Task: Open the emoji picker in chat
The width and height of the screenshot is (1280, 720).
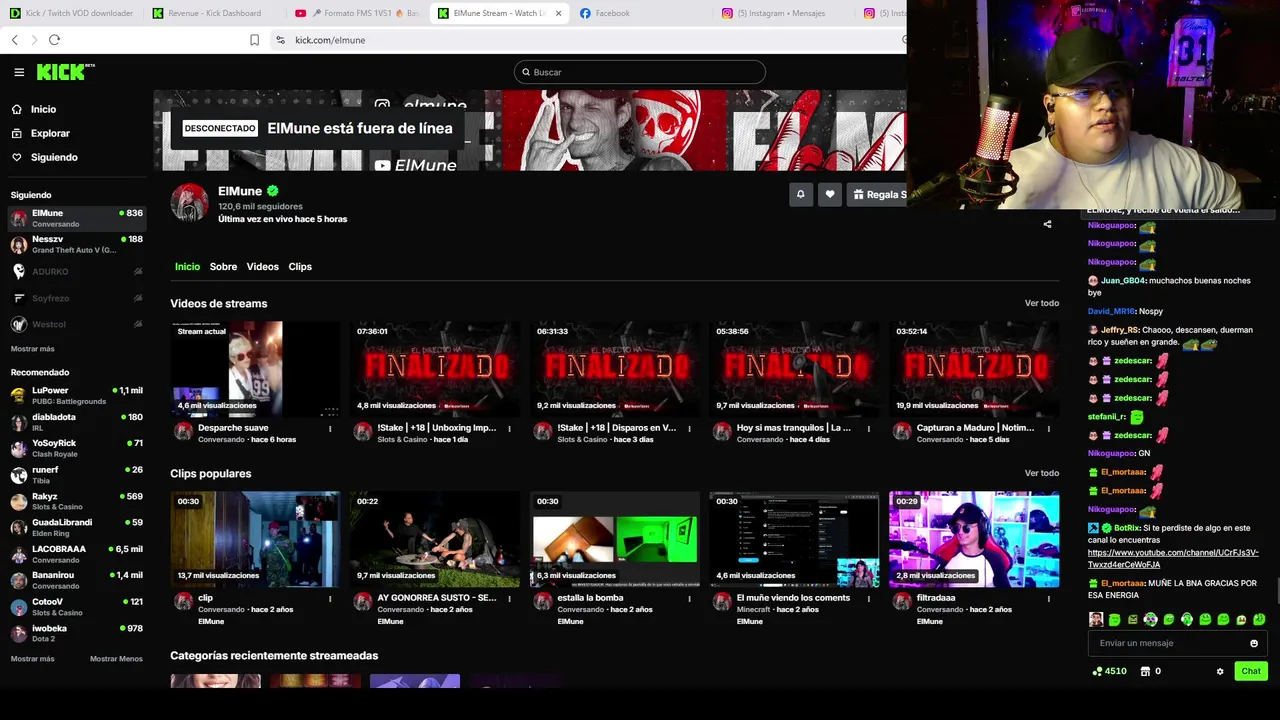Action: (1254, 643)
